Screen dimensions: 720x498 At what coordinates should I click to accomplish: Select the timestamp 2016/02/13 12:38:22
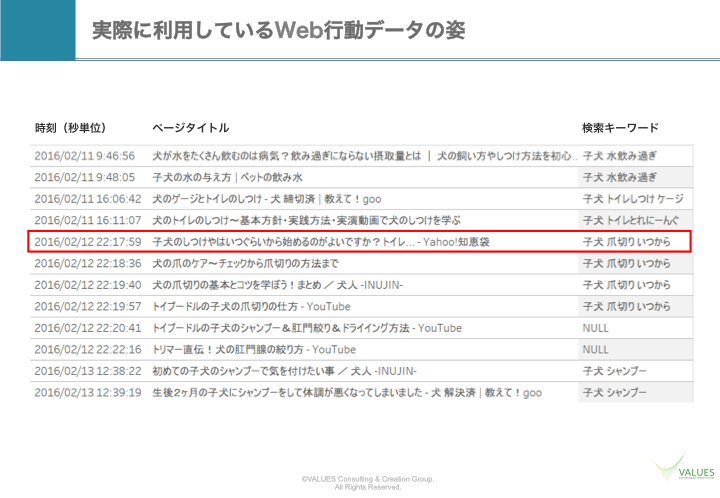87,371
